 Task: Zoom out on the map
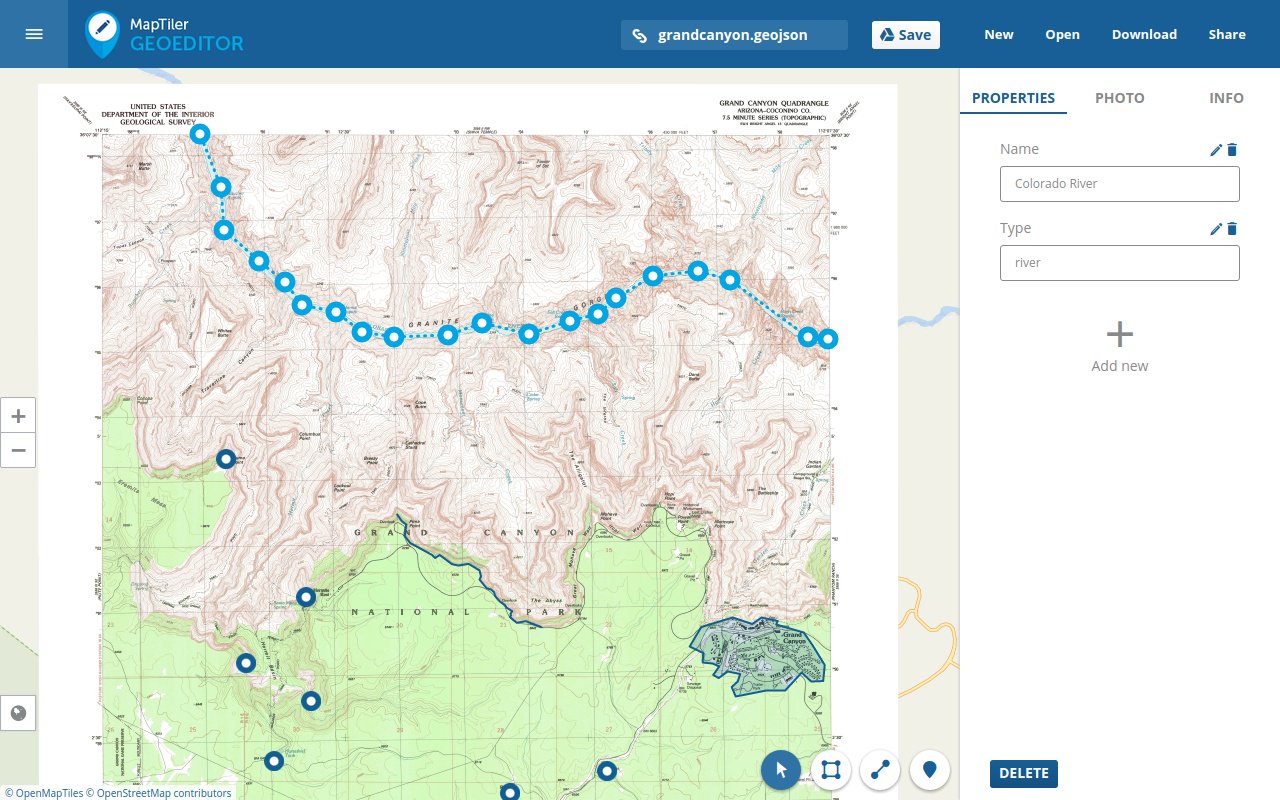18,450
